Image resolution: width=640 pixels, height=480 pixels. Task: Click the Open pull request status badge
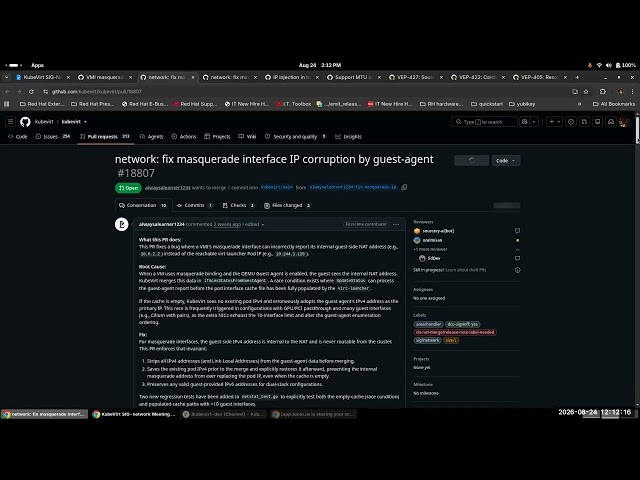tap(128, 188)
